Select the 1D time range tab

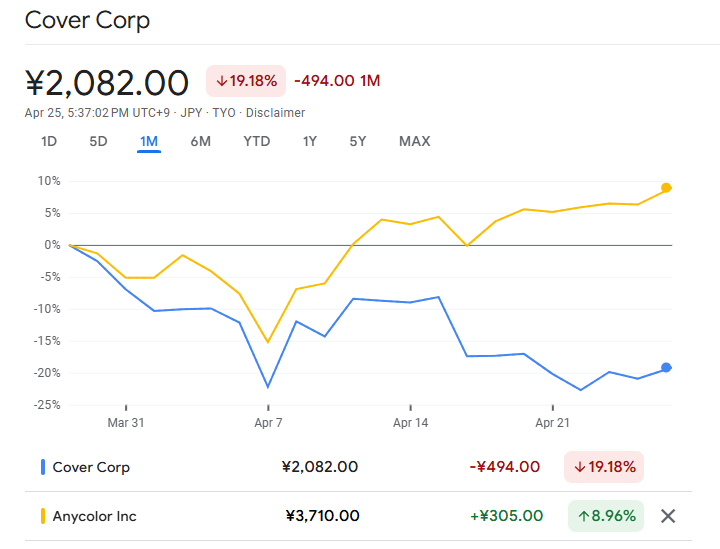coord(49,141)
